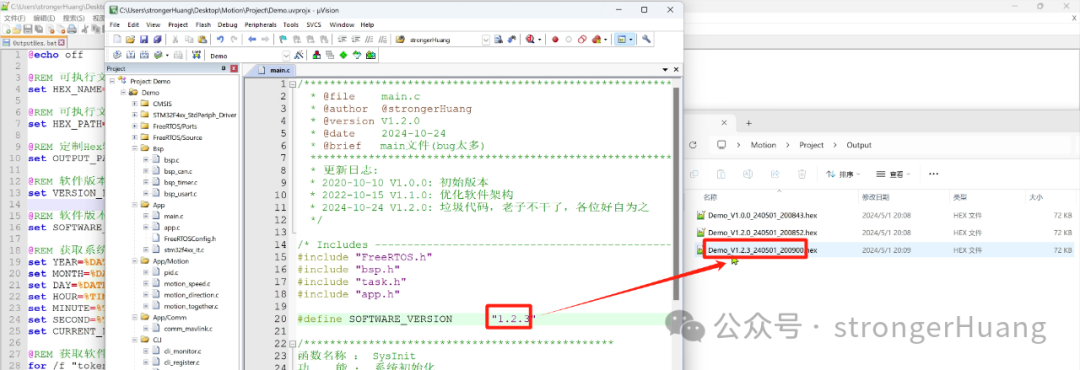
Task: Select Outputfiles.bat tab in background editor
Action: tap(34, 43)
